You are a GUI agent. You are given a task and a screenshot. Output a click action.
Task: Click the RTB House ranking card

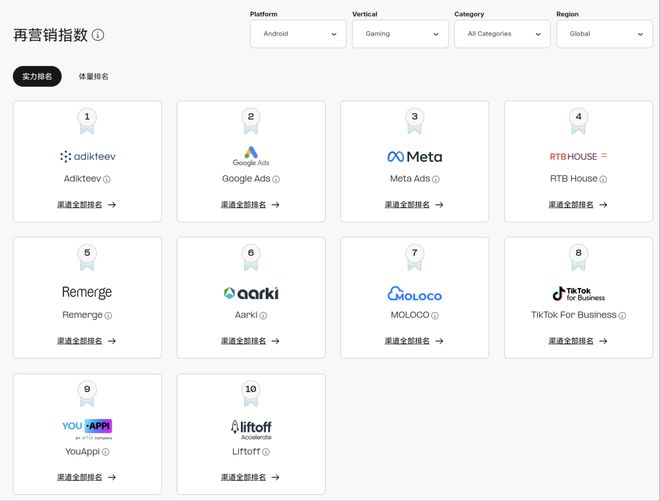pos(578,161)
